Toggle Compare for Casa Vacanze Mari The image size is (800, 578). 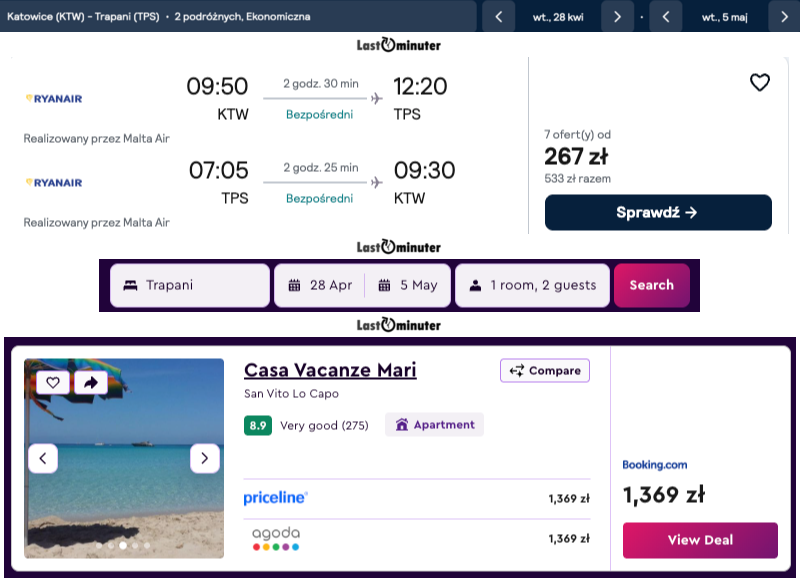point(545,371)
